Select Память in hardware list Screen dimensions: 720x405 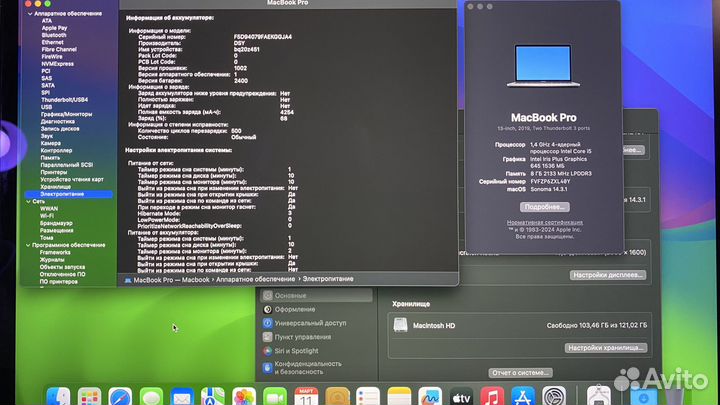50,158
